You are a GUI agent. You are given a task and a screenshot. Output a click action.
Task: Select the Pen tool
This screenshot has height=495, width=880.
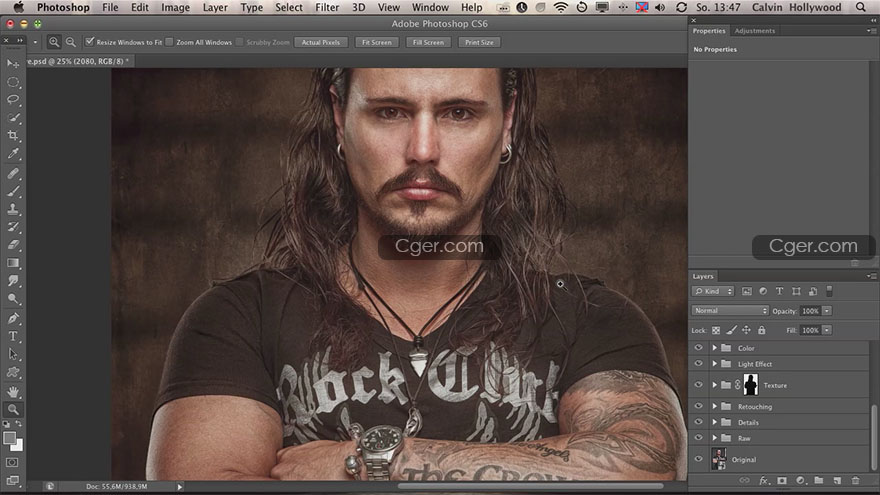click(x=13, y=319)
